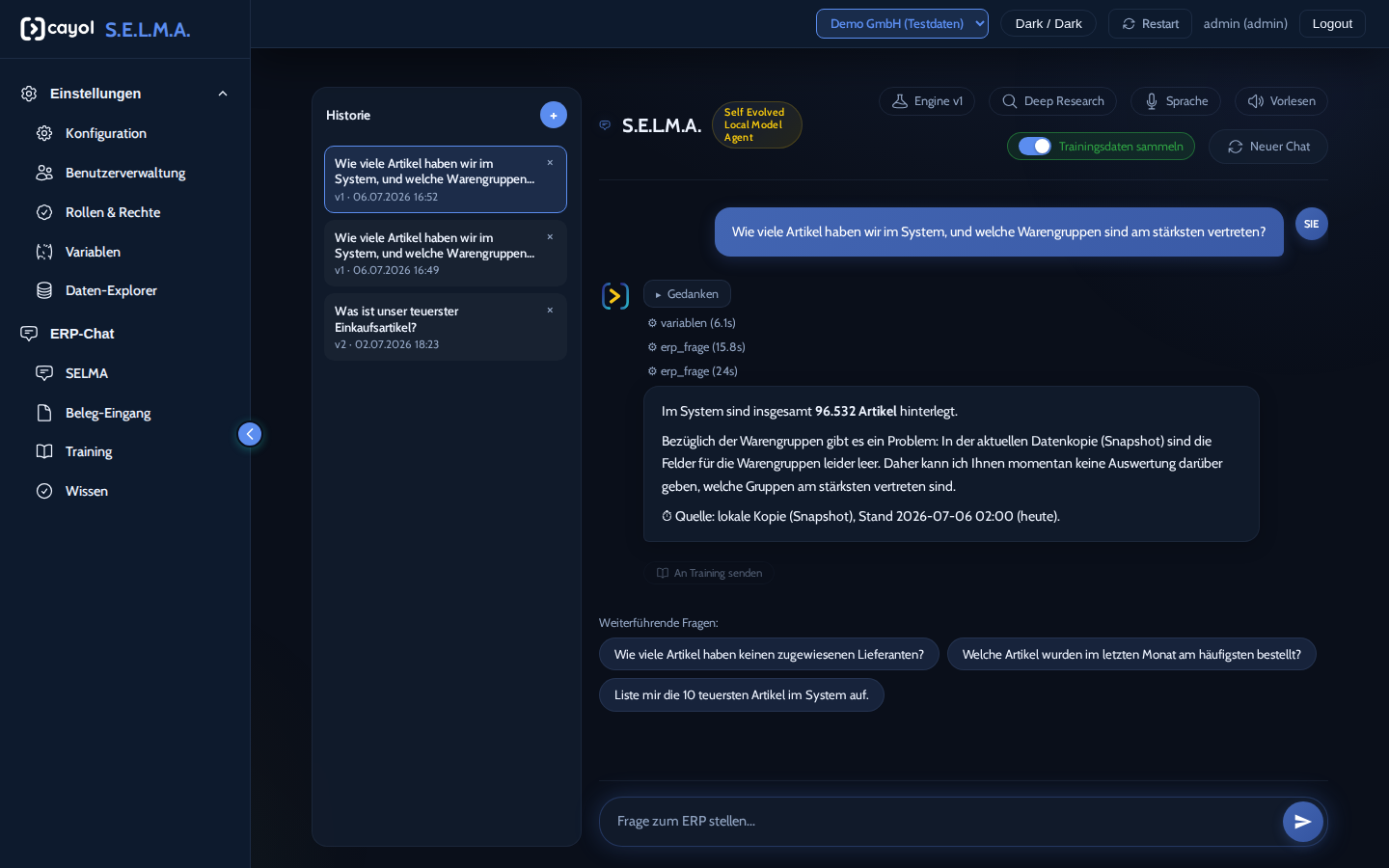Viewport: 1389px width, 868px height.
Task: Click the Daten-Explorer database icon
Action: (44, 290)
